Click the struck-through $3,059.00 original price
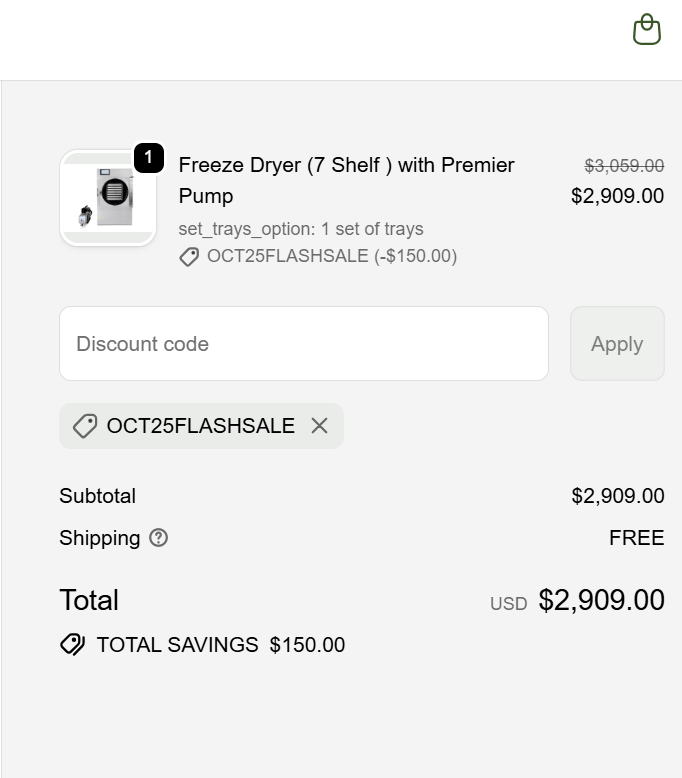Image resolution: width=682 pixels, height=778 pixels. (x=624, y=166)
